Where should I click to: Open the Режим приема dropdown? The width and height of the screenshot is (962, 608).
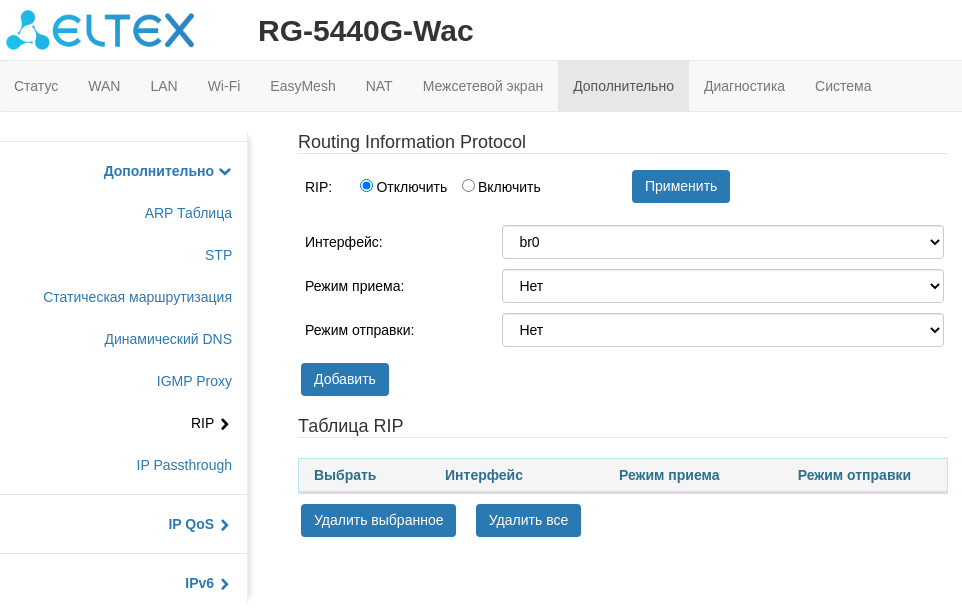tap(722, 286)
